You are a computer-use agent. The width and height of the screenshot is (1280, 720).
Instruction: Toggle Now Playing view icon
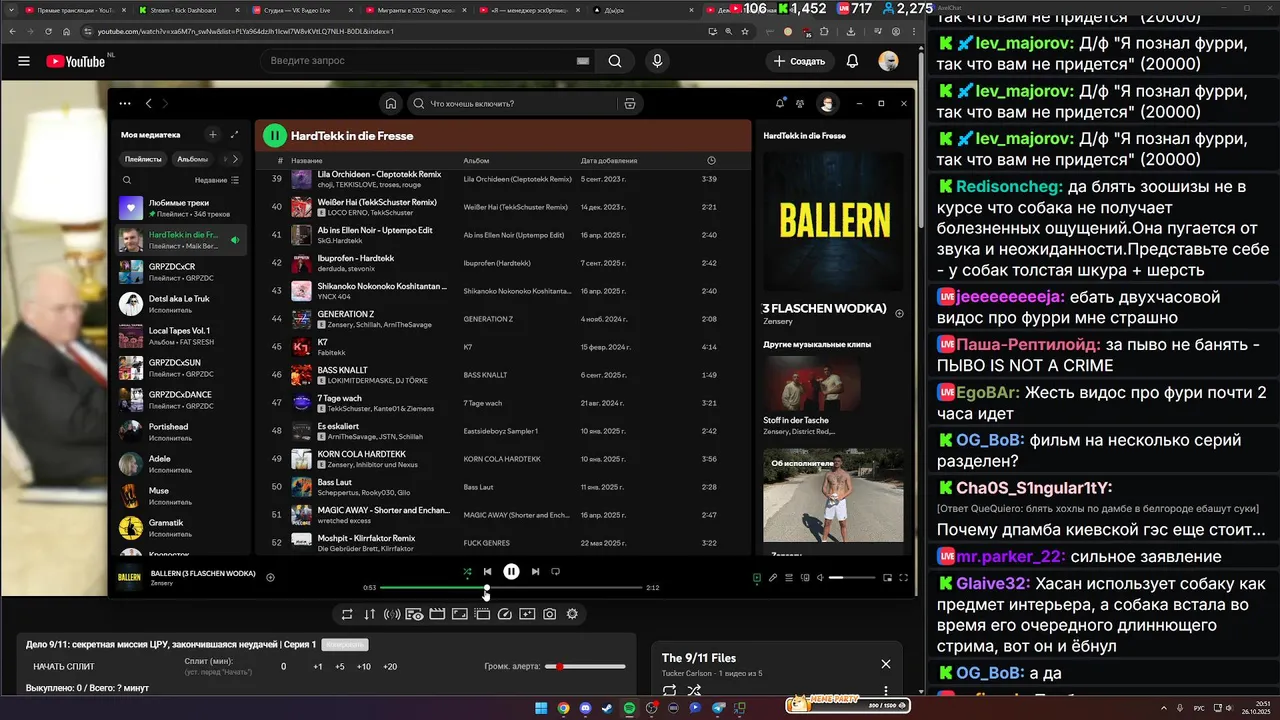[757, 577]
